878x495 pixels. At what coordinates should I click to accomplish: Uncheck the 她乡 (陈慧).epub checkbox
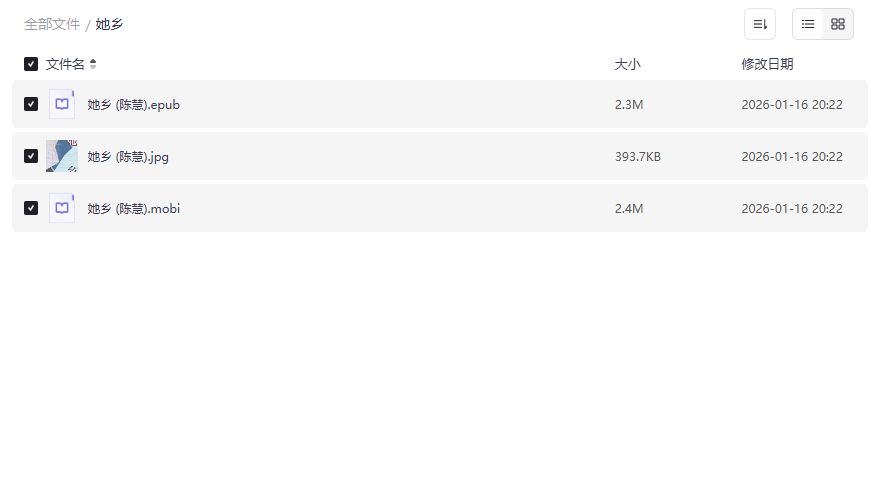tap(31, 104)
